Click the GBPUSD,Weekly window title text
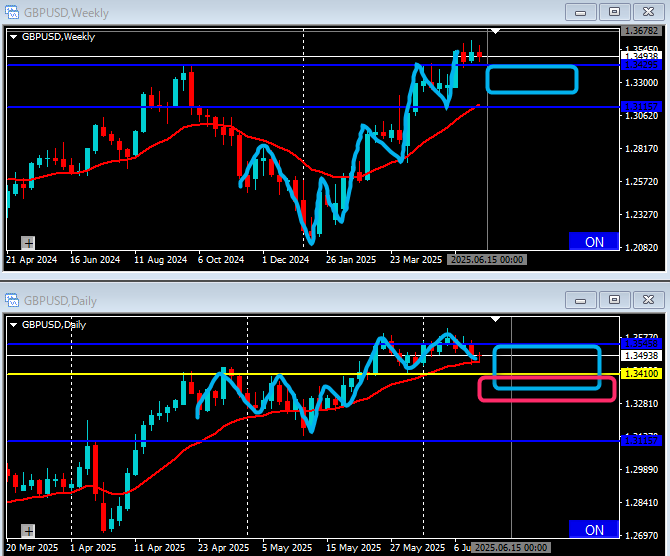670x556 pixels. tap(66, 13)
